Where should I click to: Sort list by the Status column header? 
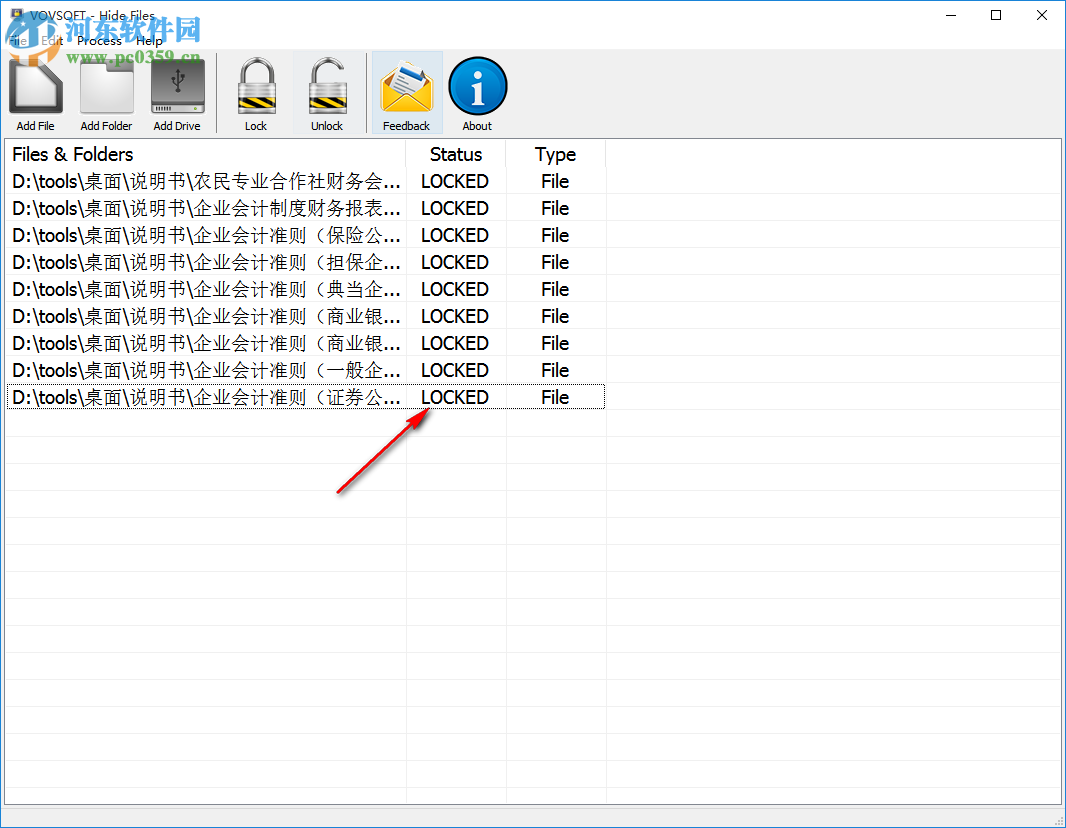tap(456, 154)
